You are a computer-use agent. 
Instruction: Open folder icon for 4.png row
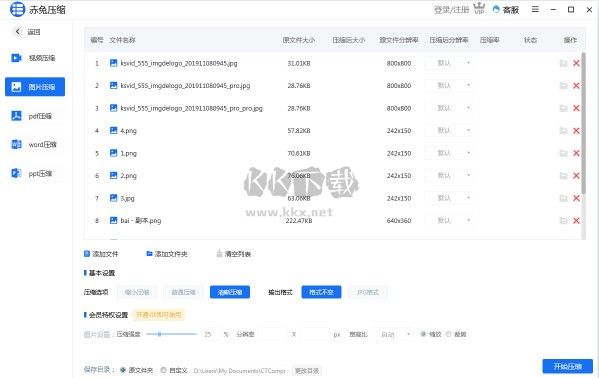click(563, 131)
